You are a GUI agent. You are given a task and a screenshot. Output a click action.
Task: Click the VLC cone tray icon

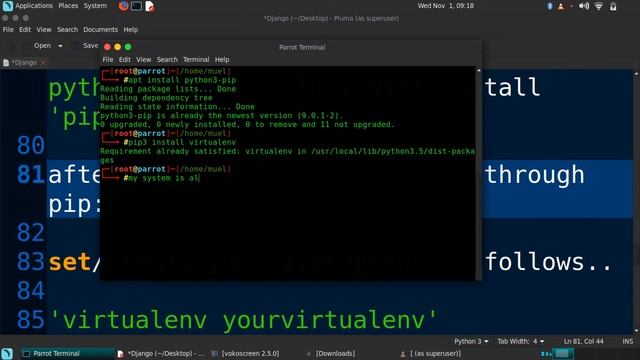coord(561,6)
